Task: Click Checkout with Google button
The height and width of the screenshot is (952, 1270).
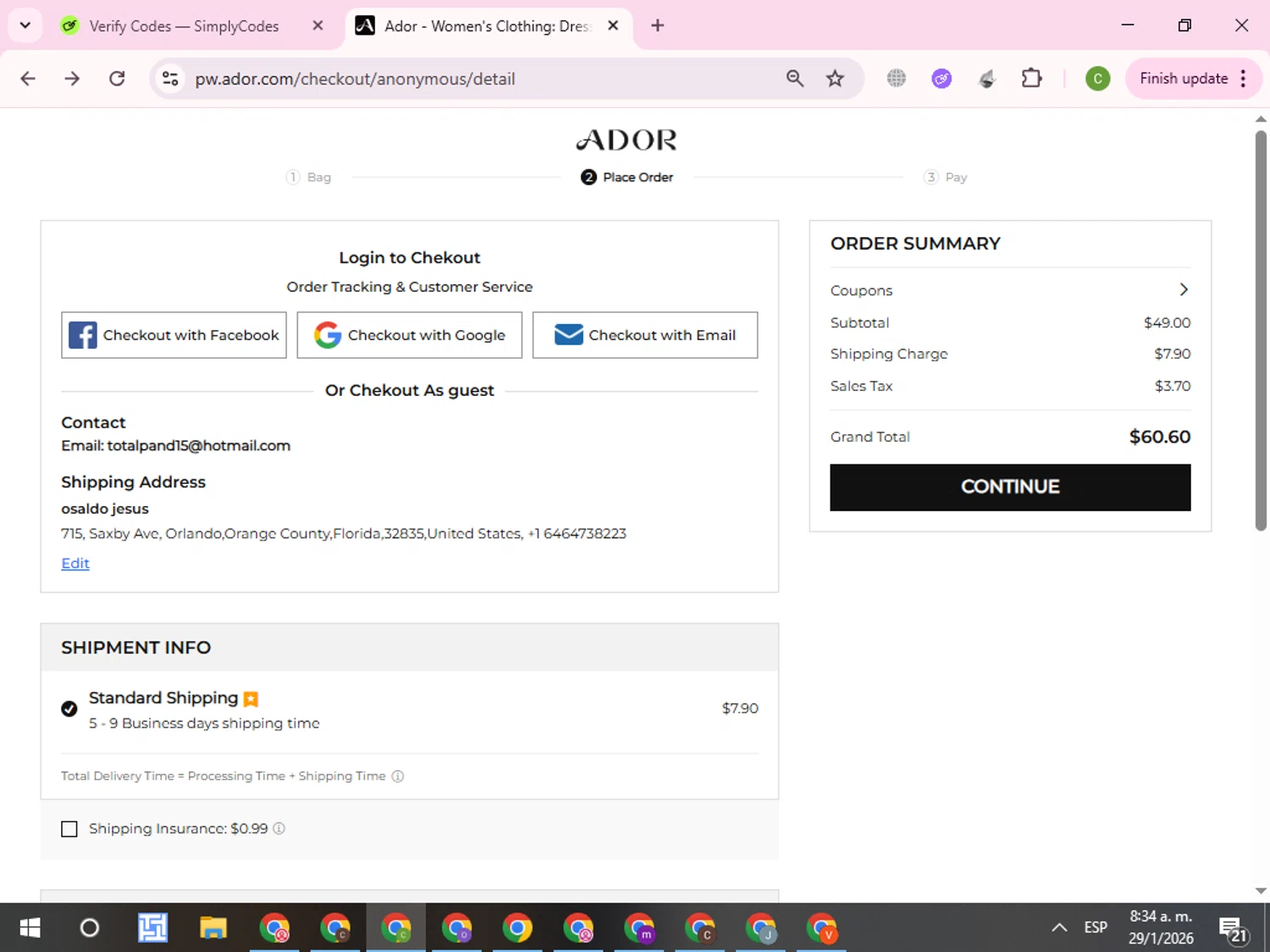Action: click(x=410, y=335)
